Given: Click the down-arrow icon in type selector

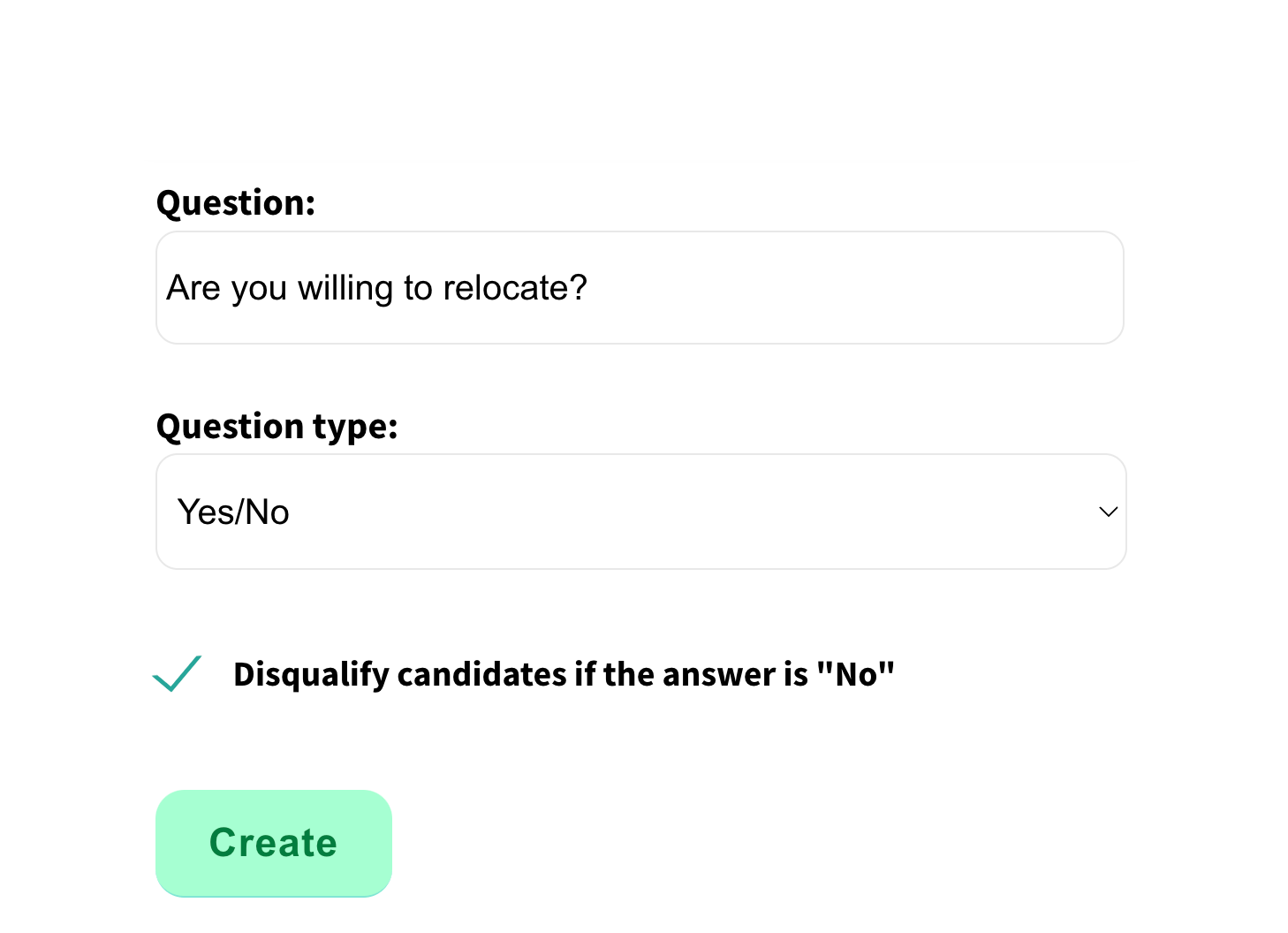Looking at the screenshot, I should click(x=1108, y=512).
